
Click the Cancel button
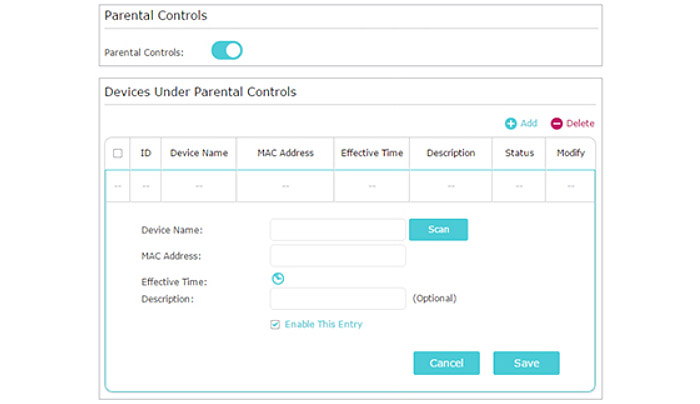pos(446,363)
